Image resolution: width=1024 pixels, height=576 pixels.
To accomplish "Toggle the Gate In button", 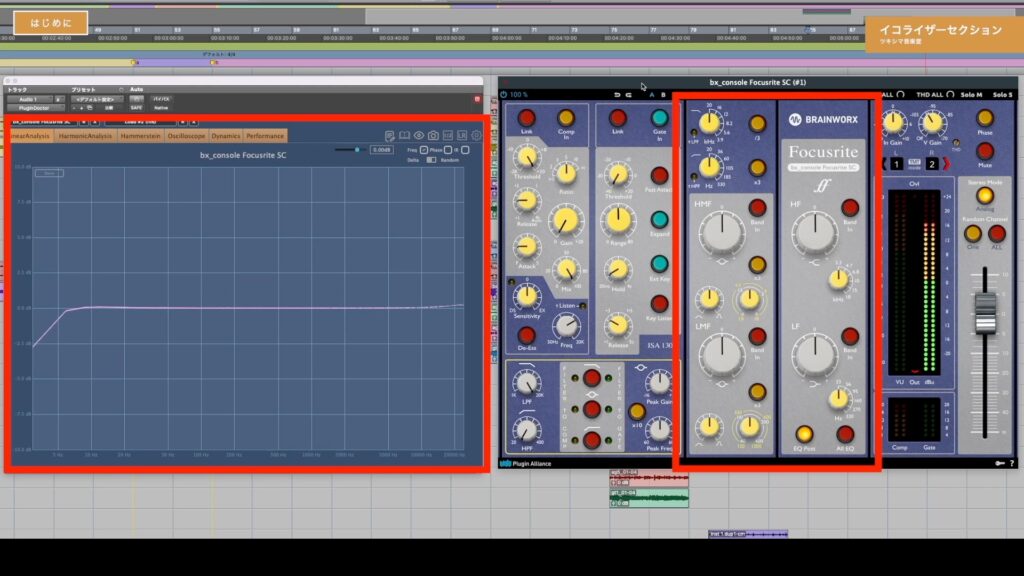I will coord(660,118).
